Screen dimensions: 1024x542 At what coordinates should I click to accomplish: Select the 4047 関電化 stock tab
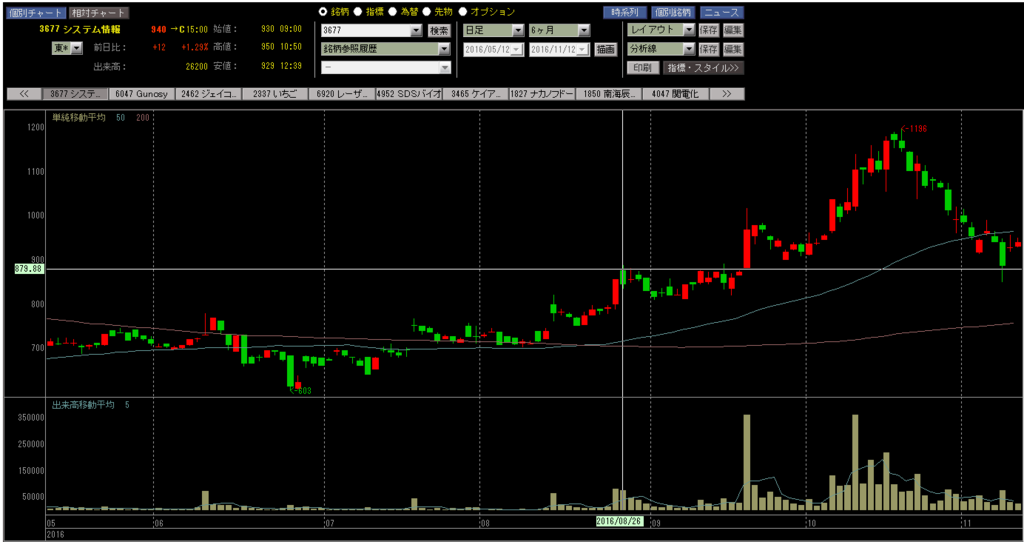[x=675, y=94]
